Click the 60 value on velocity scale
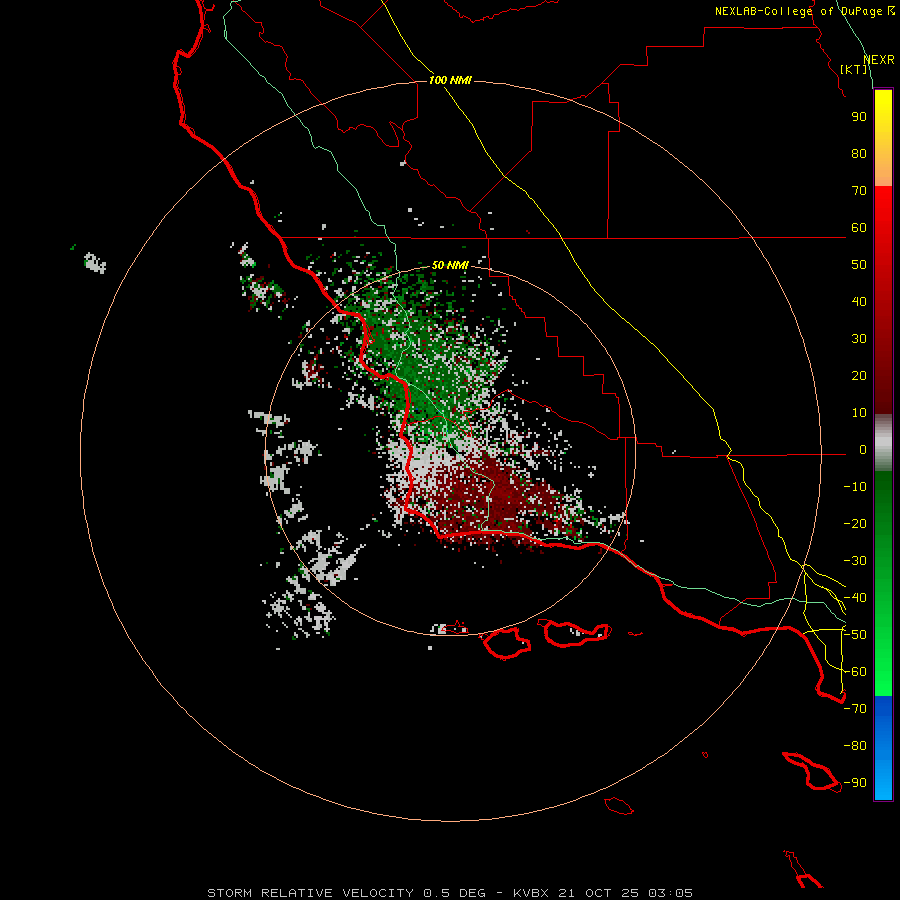This screenshot has width=900, height=900. tap(859, 228)
